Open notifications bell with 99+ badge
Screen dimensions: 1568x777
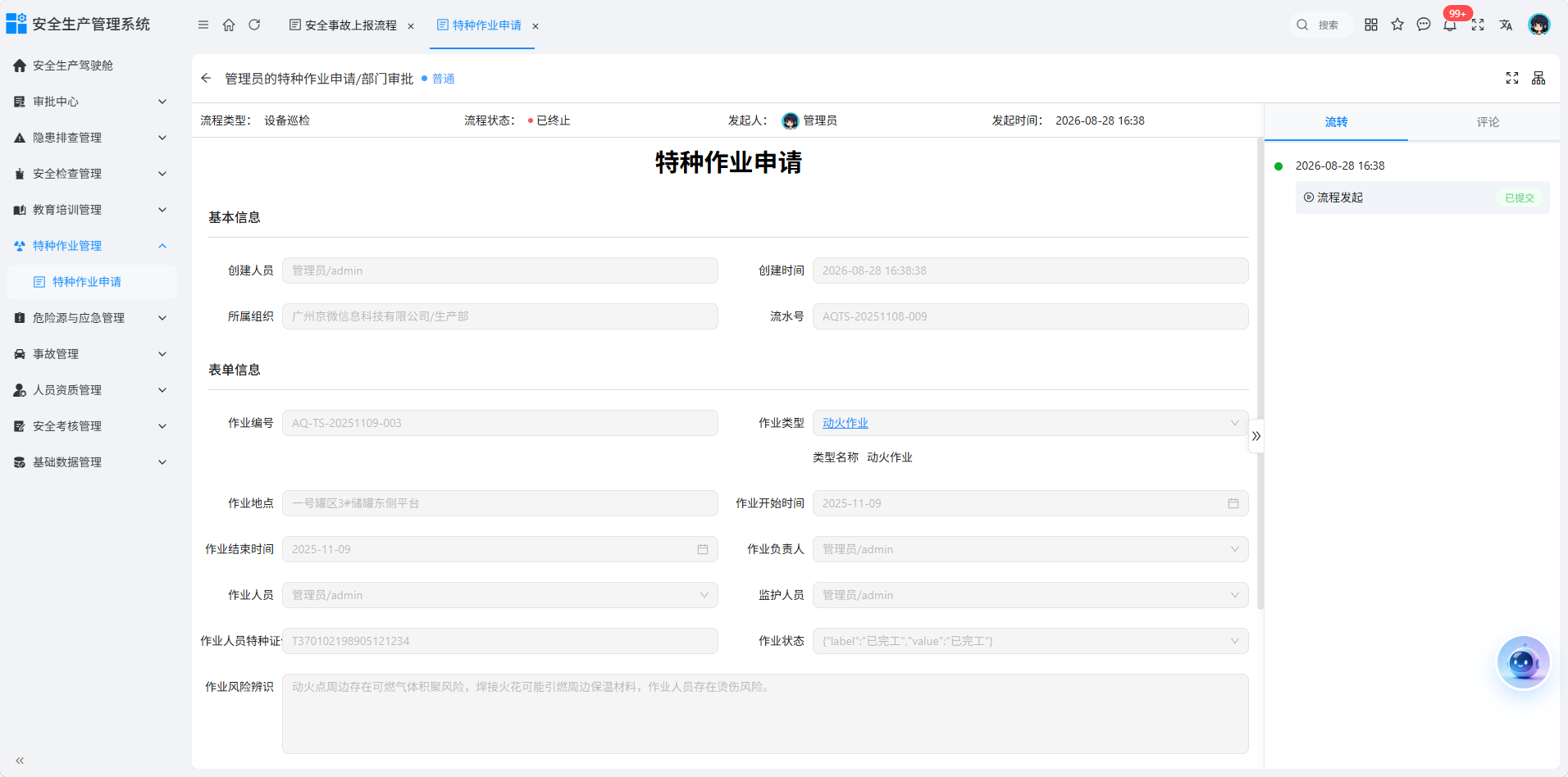[x=1450, y=25]
